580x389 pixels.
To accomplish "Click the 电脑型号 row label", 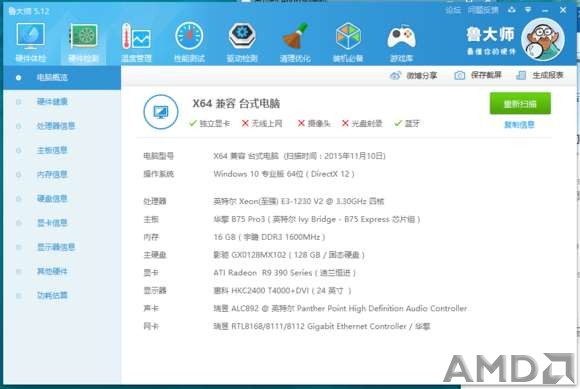I will point(159,156).
